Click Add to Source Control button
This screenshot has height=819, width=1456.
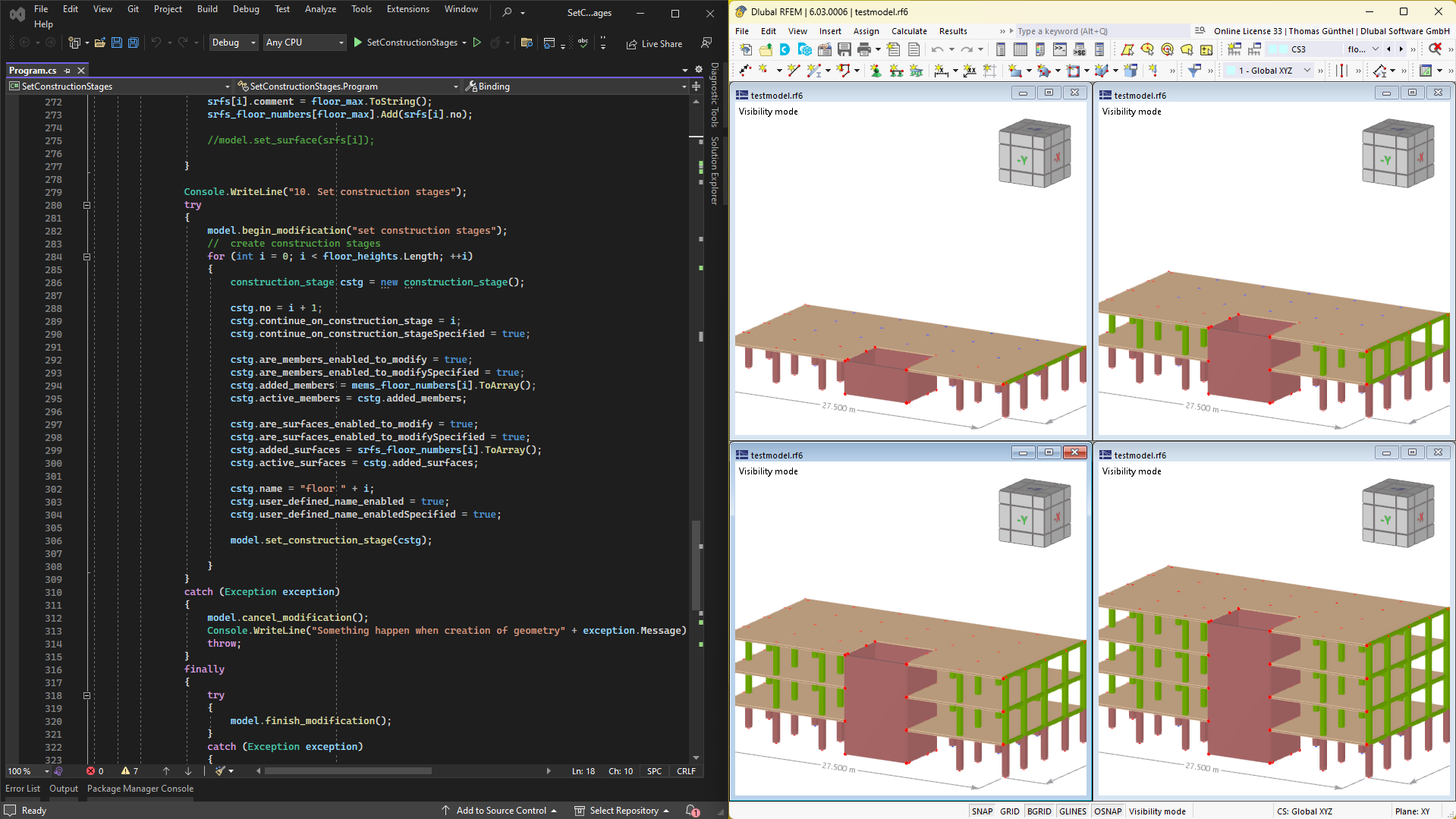501,811
